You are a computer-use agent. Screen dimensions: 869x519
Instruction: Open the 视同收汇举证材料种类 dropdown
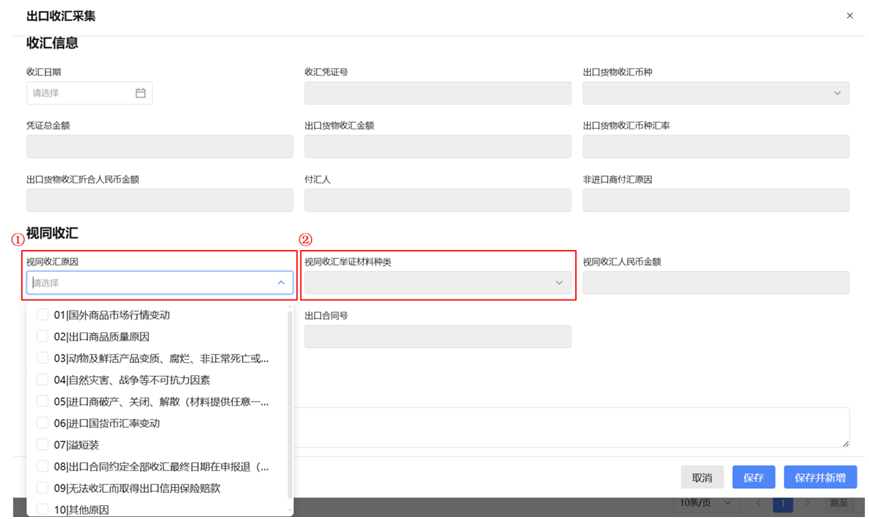[438, 283]
